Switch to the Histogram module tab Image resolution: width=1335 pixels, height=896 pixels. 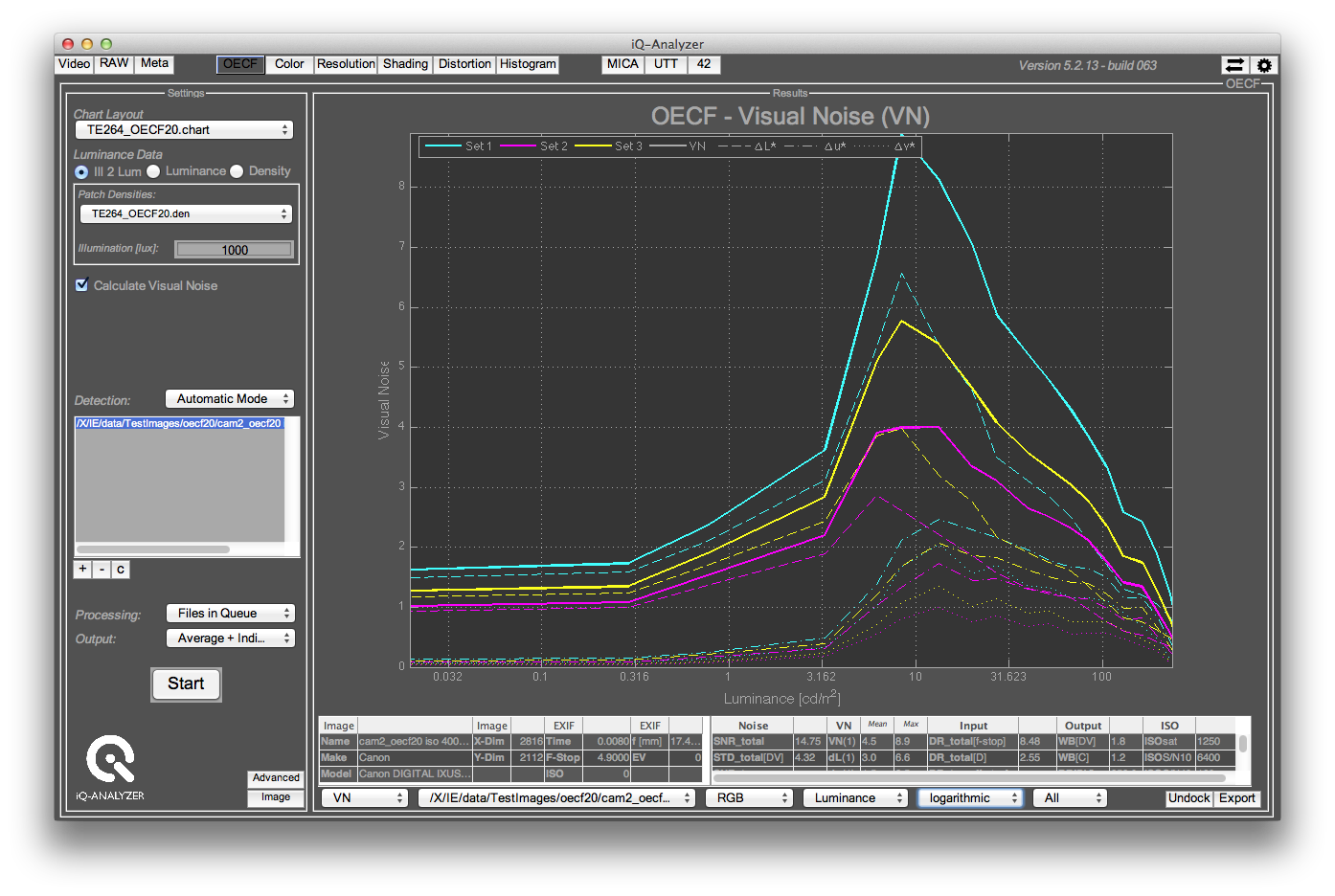(528, 64)
